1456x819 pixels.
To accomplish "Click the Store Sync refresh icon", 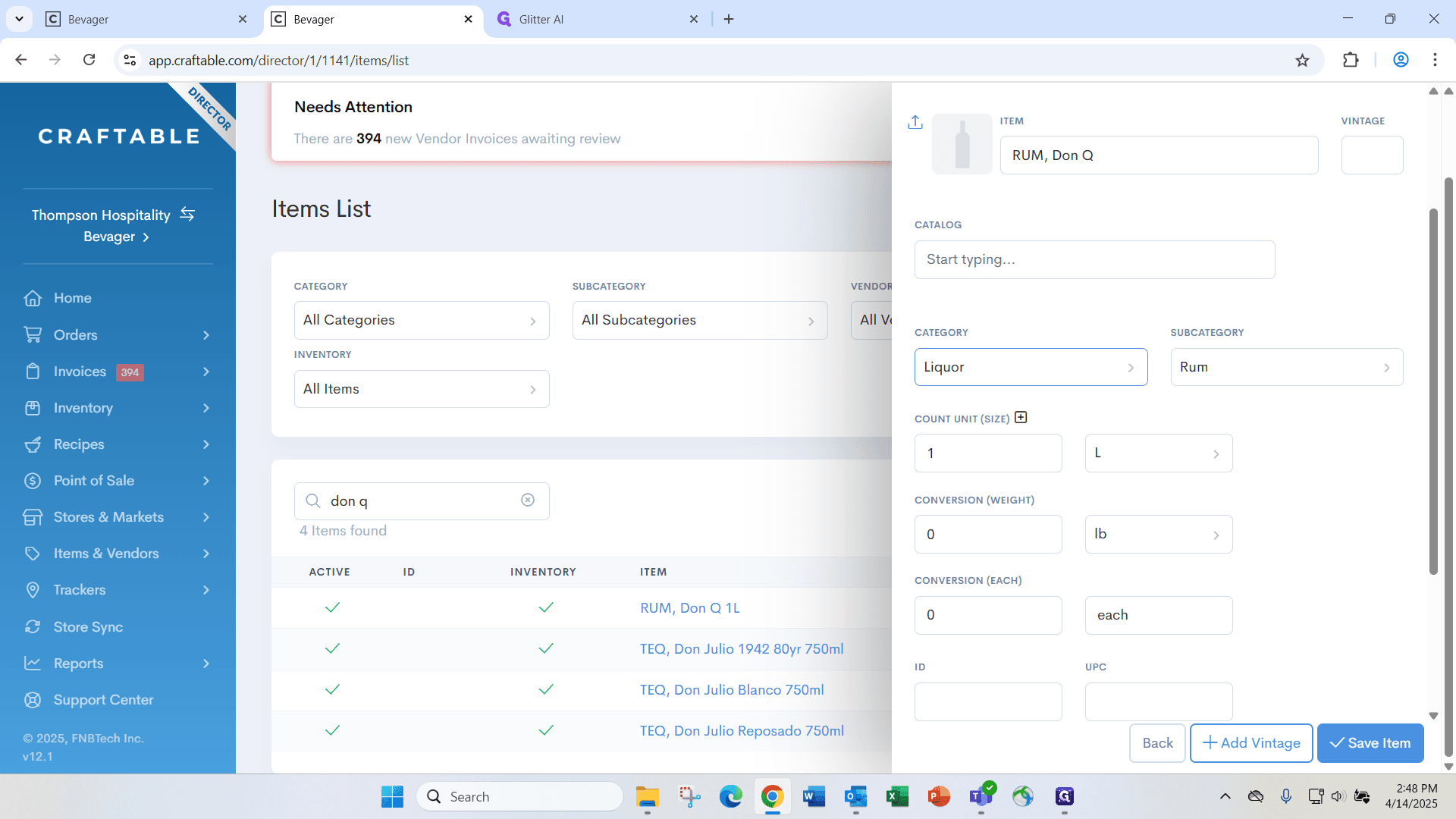I will [x=33, y=627].
